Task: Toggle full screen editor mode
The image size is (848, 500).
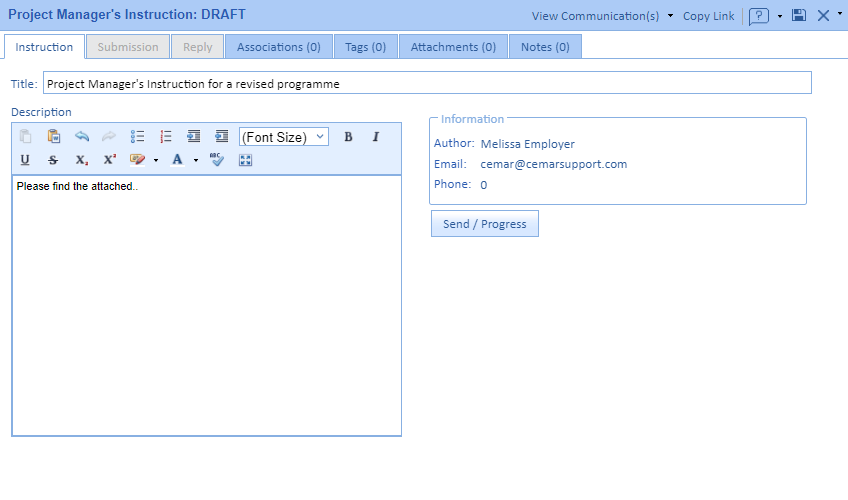Action: pyautogui.click(x=245, y=160)
